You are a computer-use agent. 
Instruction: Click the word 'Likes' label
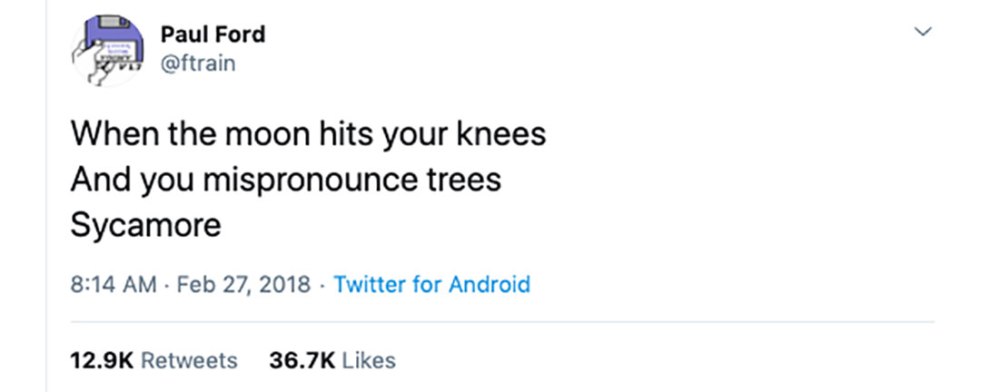369,360
